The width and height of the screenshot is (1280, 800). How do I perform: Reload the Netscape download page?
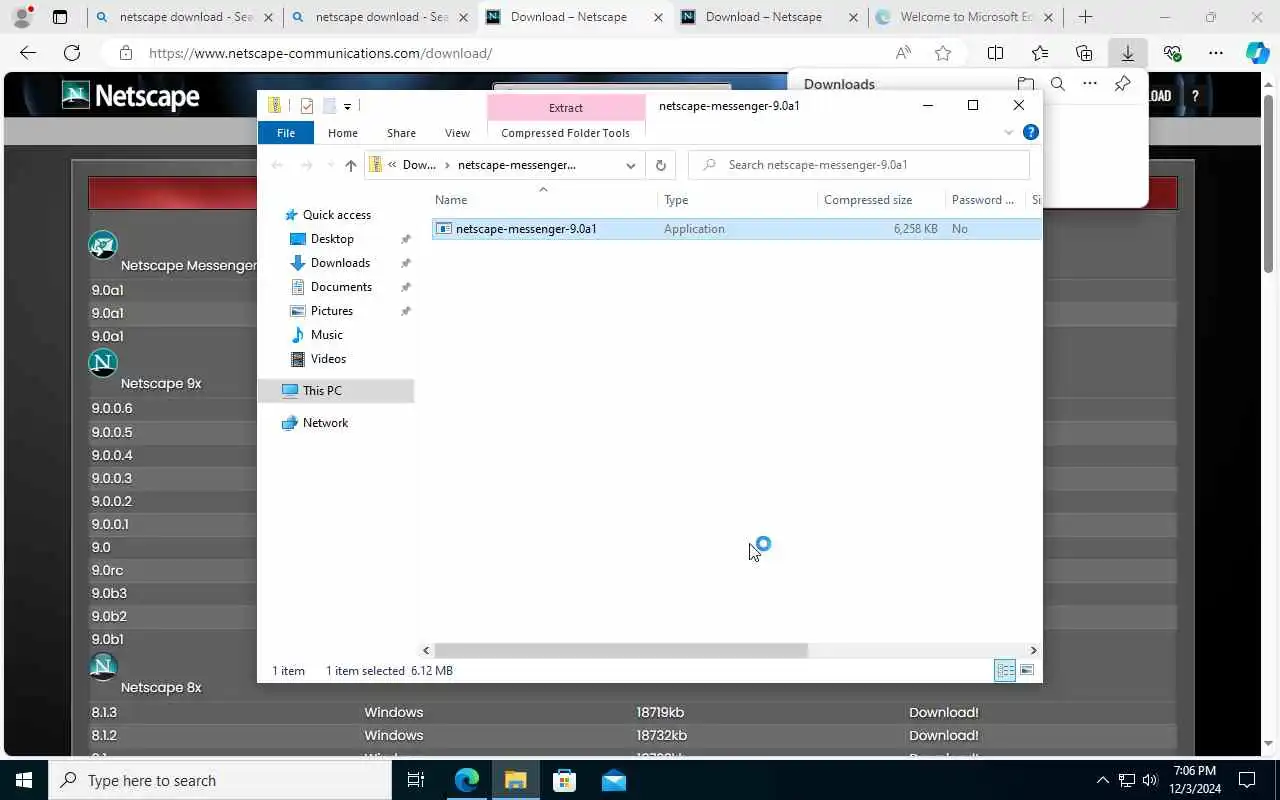72,53
